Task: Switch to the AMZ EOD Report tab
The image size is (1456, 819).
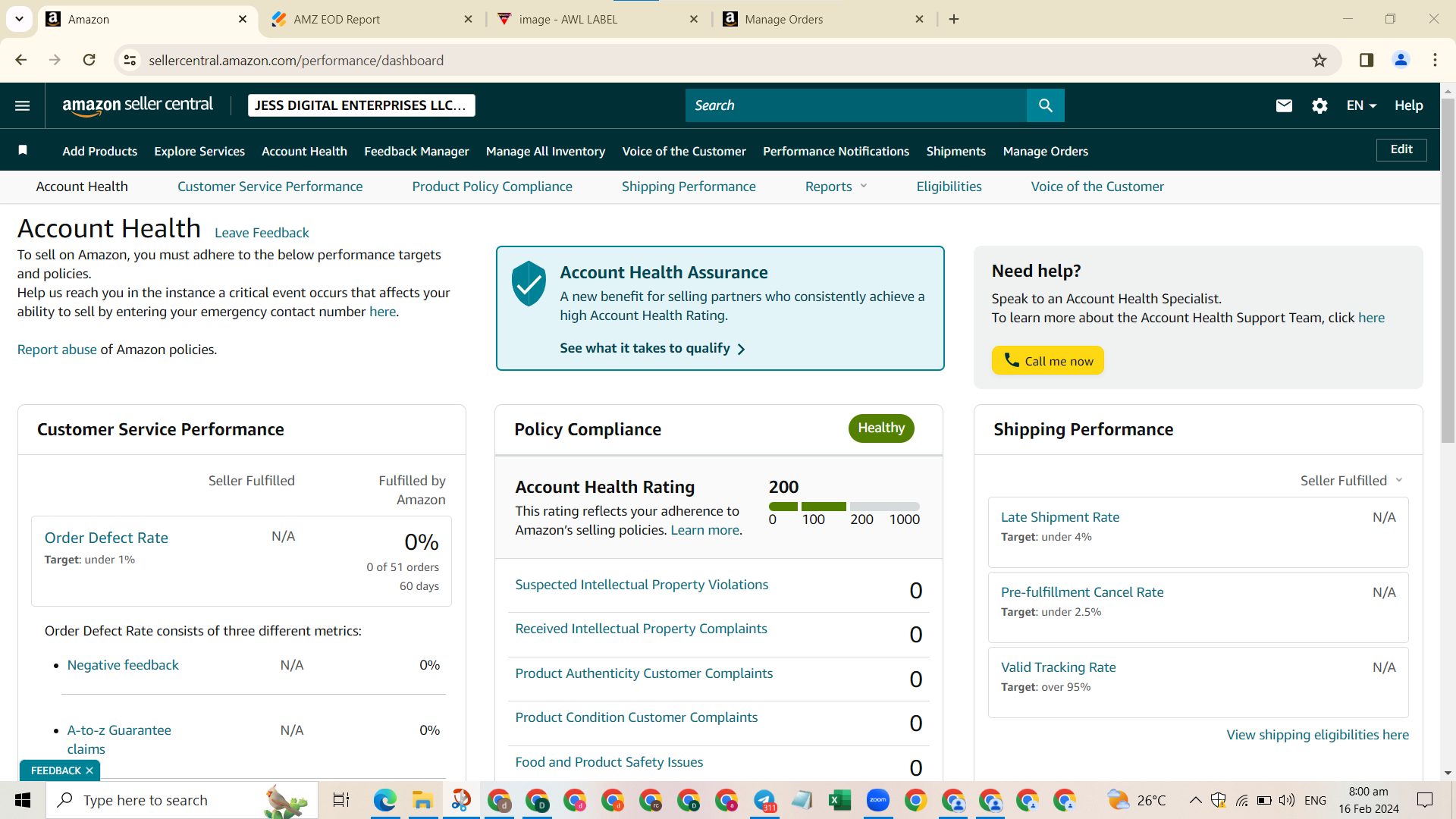Action: [x=373, y=19]
